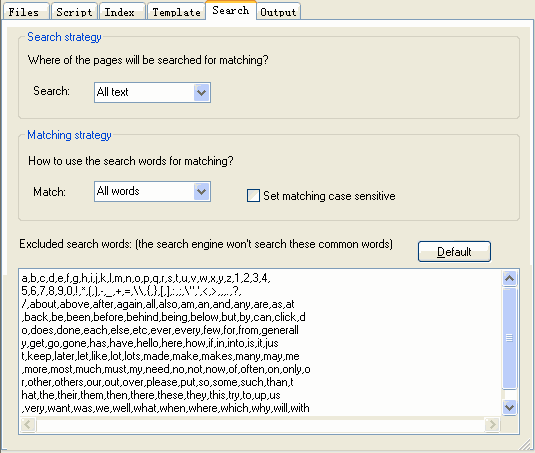Click the scroll up arrow of excluded words list
The width and height of the screenshot is (535, 453).
[x=509, y=278]
